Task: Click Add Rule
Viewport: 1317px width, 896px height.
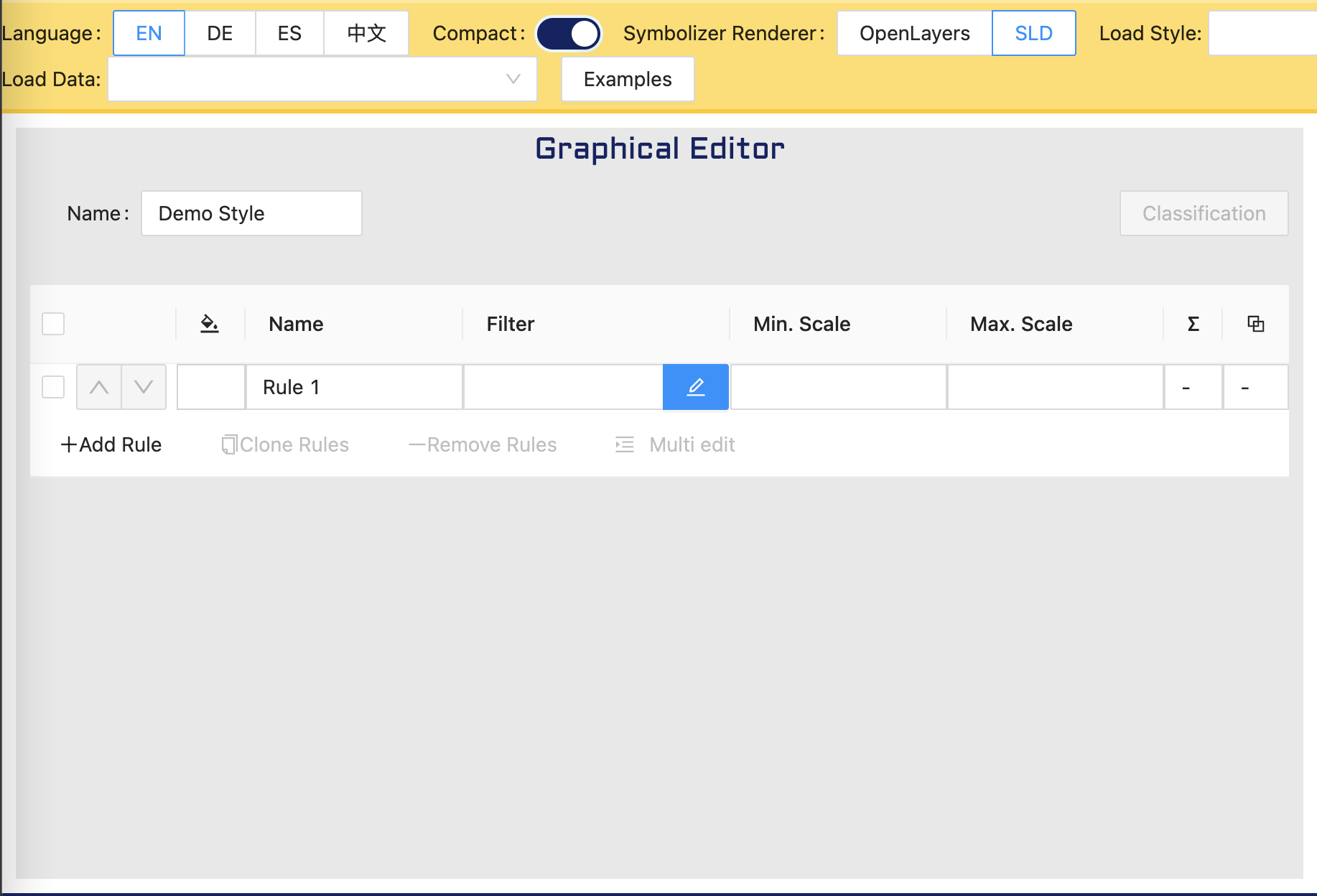Action: click(x=111, y=444)
